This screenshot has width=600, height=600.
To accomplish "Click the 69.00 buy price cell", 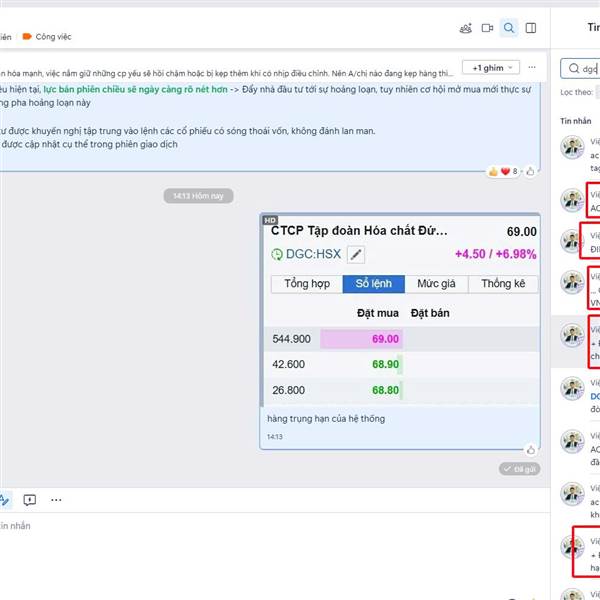I will pos(361,339).
